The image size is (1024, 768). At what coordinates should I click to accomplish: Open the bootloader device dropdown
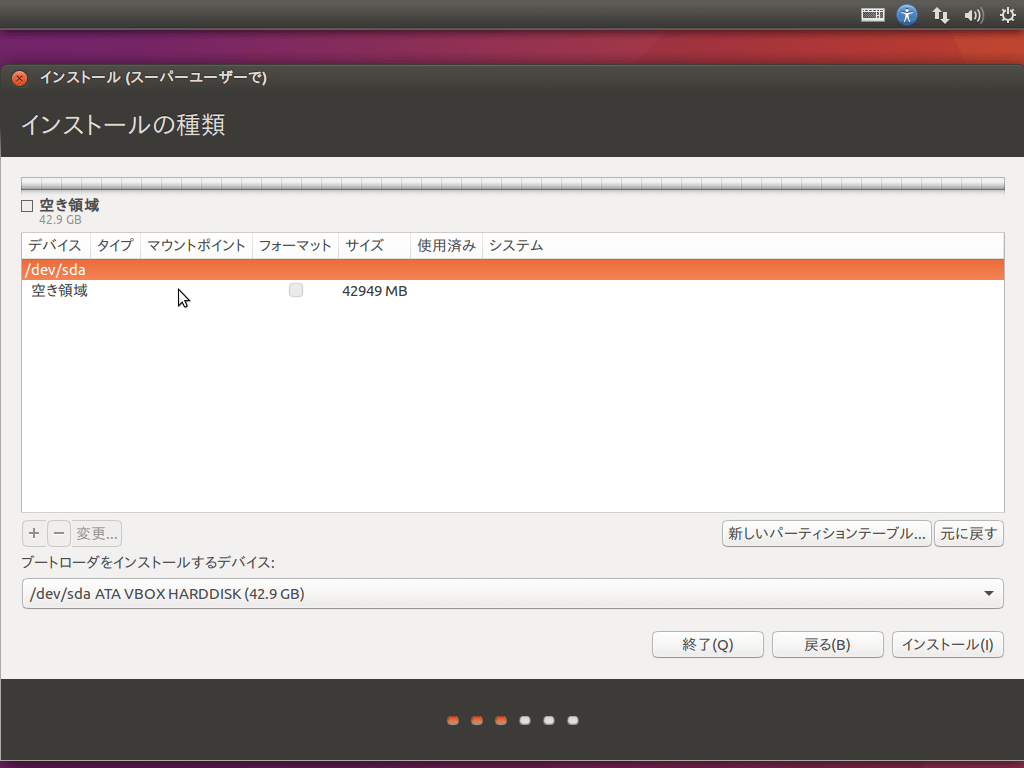click(512, 594)
